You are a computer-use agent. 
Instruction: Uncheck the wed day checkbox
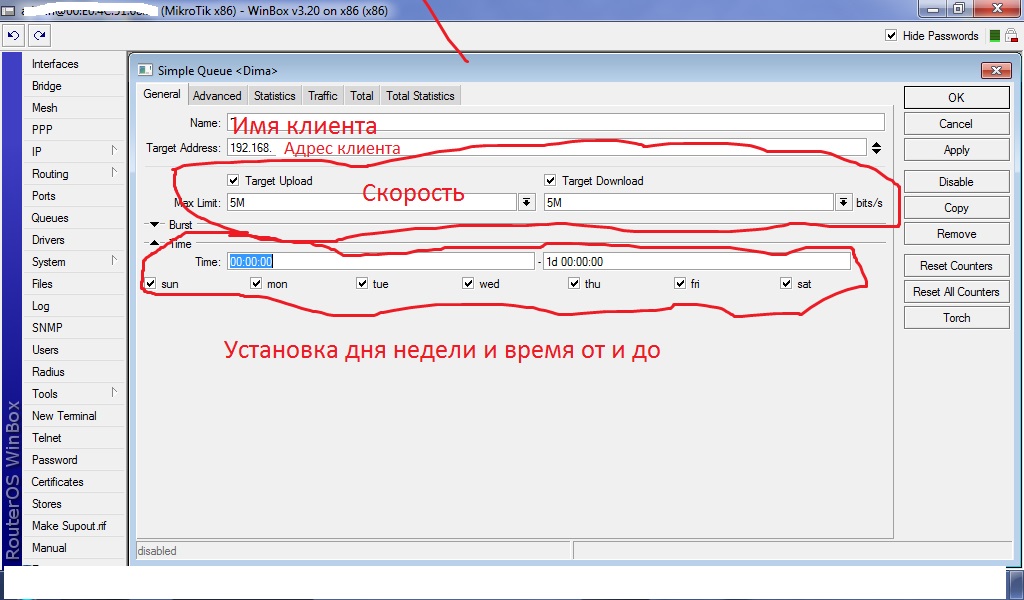coord(468,283)
